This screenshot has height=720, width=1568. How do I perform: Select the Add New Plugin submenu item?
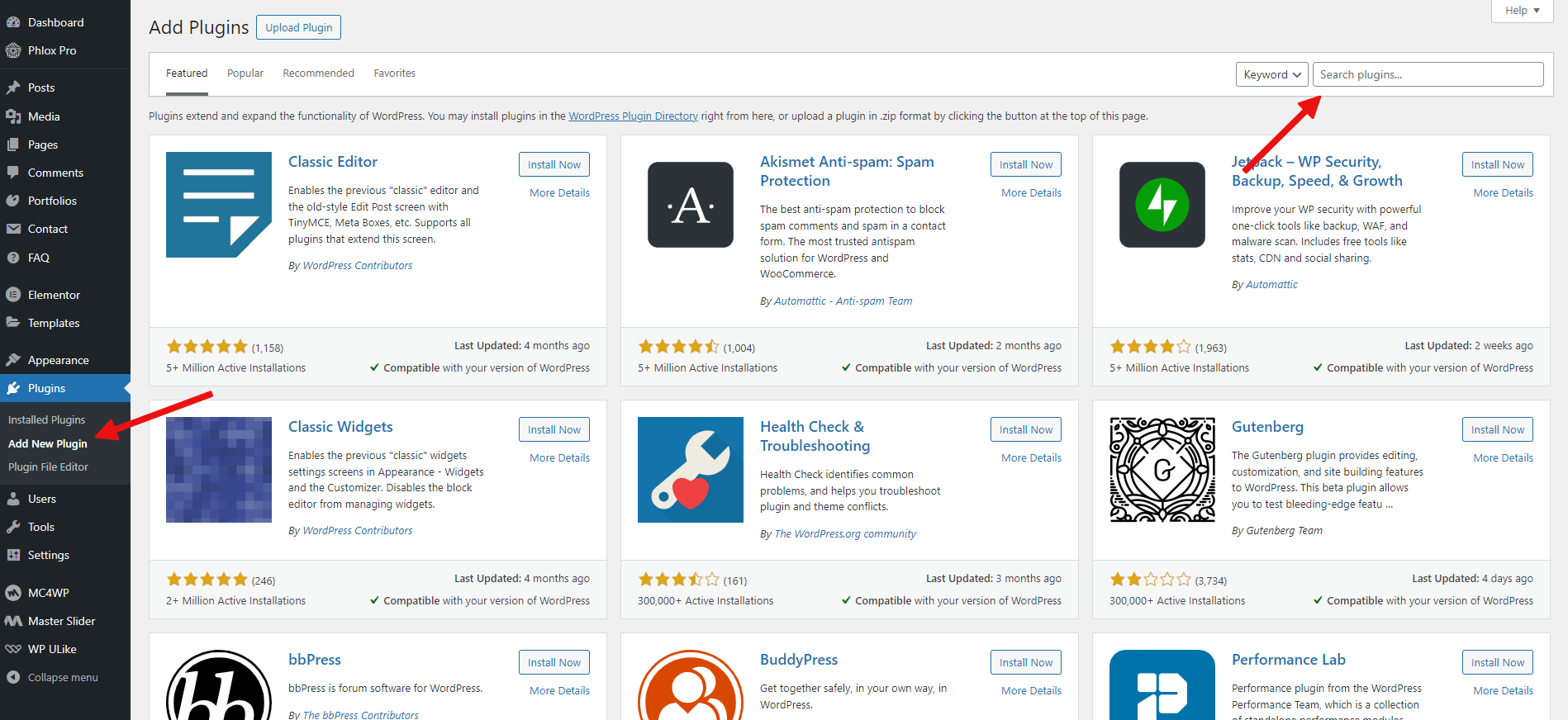tap(48, 443)
